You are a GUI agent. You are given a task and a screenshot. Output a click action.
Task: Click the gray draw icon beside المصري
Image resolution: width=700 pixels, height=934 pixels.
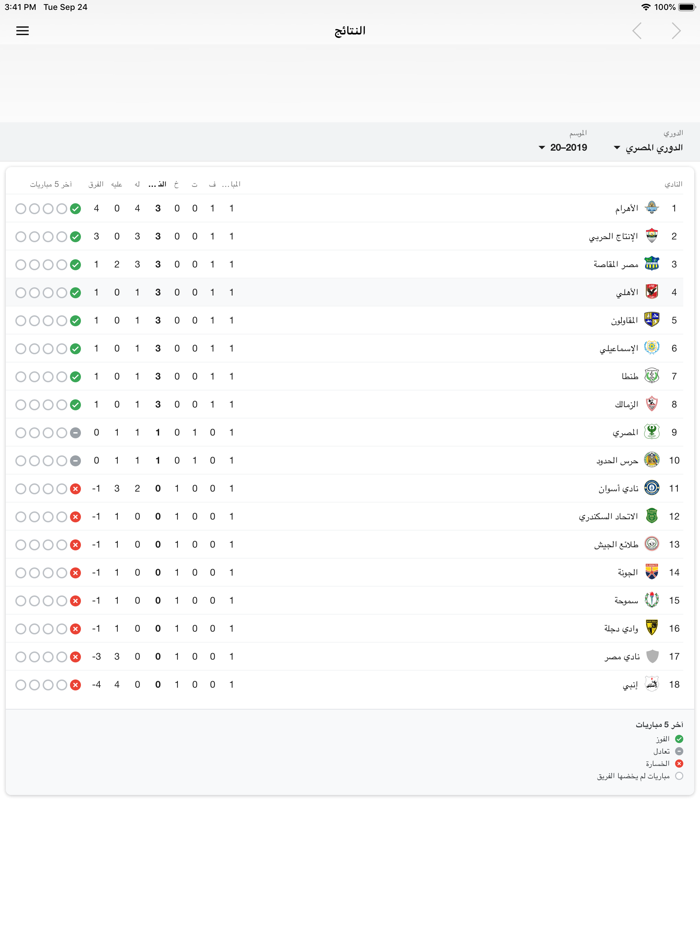pos(75,432)
